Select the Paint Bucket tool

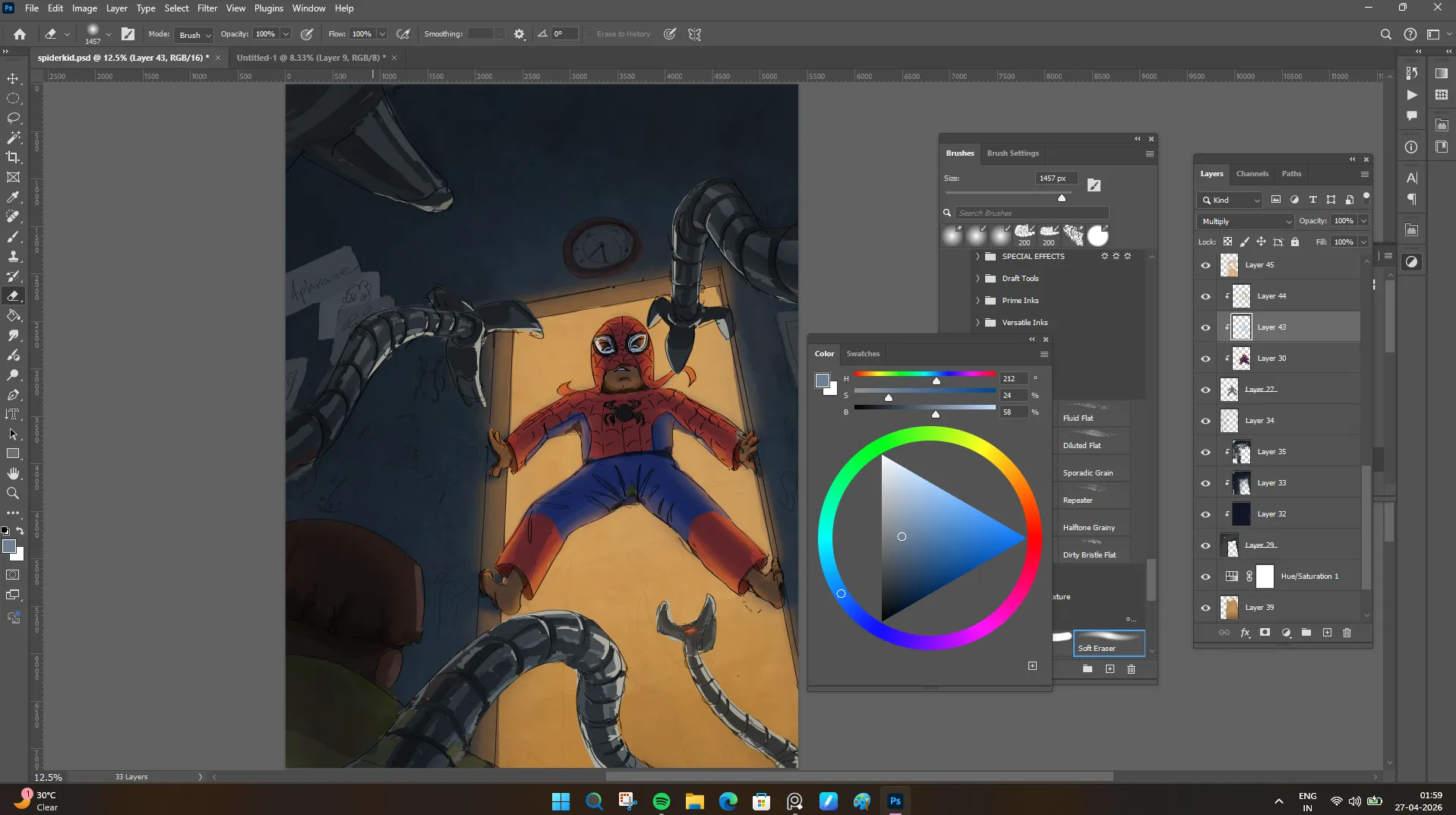coord(13,315)
